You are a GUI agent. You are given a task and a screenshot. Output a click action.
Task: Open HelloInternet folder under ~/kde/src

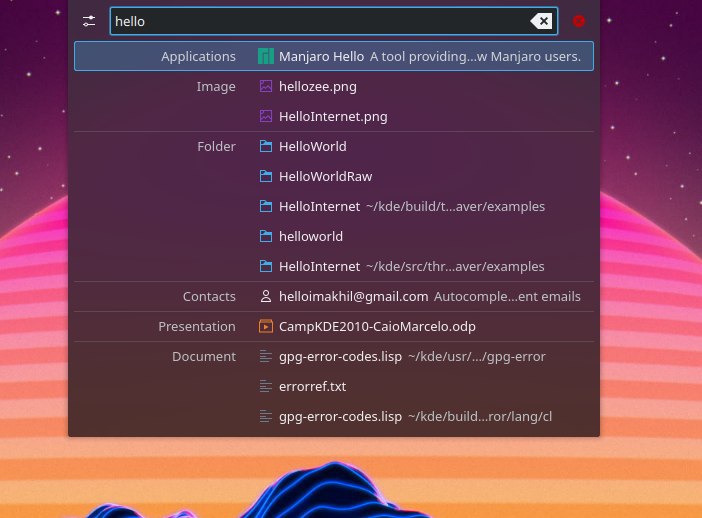(334, 266)
